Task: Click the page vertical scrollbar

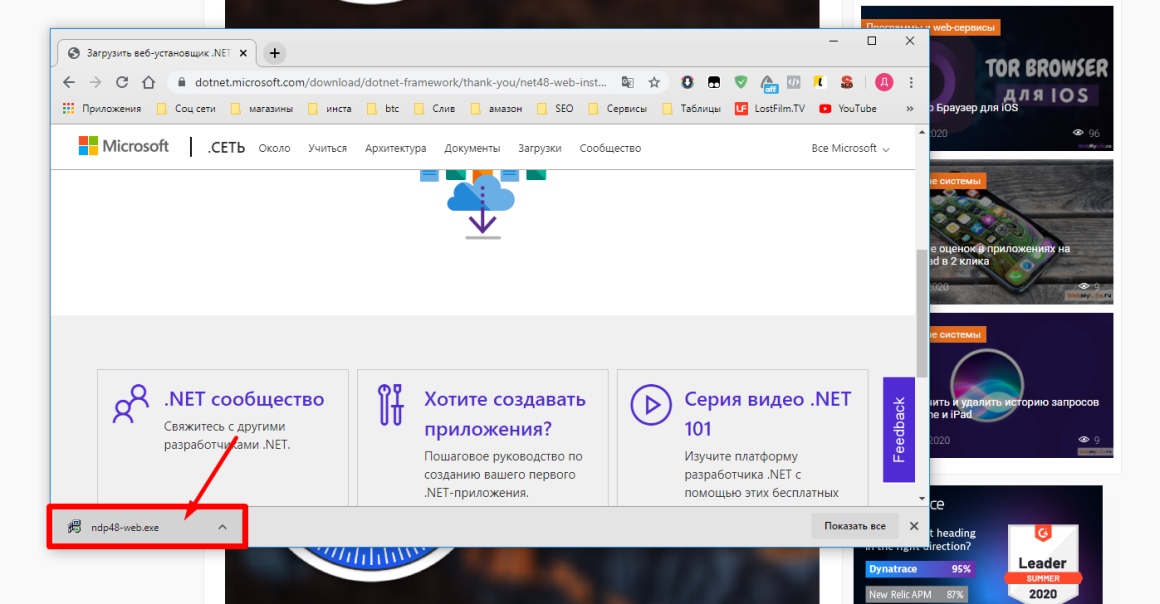Action: click(x=922, y=315)
